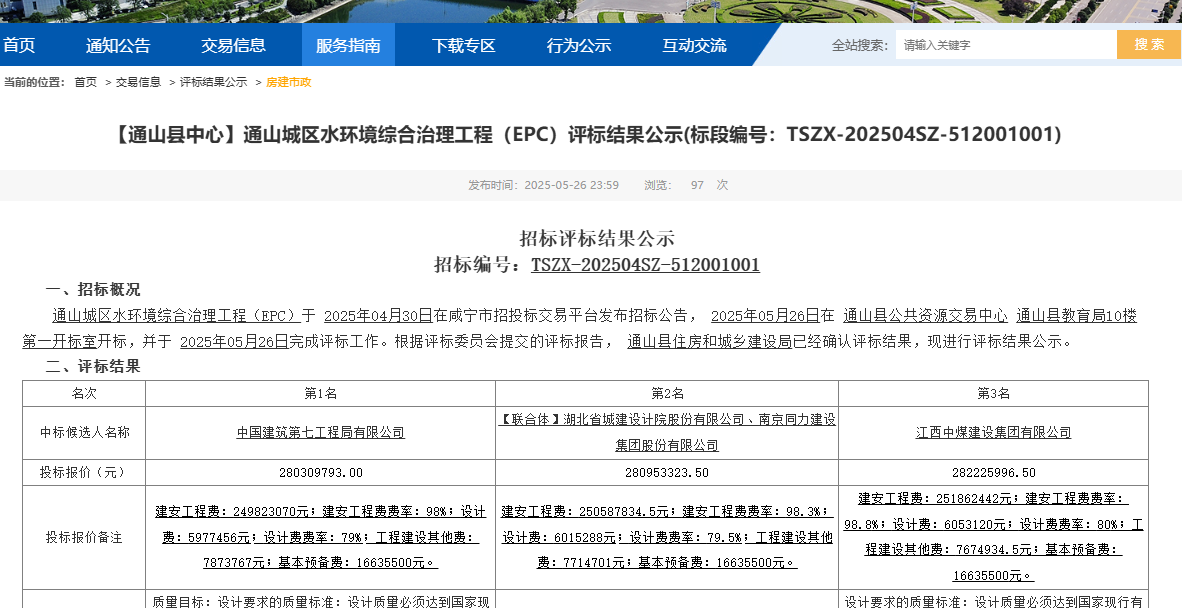
Task: Click the 【联合体】湖北省城建设计院 candidate cell
Action: tap(667, 432)
